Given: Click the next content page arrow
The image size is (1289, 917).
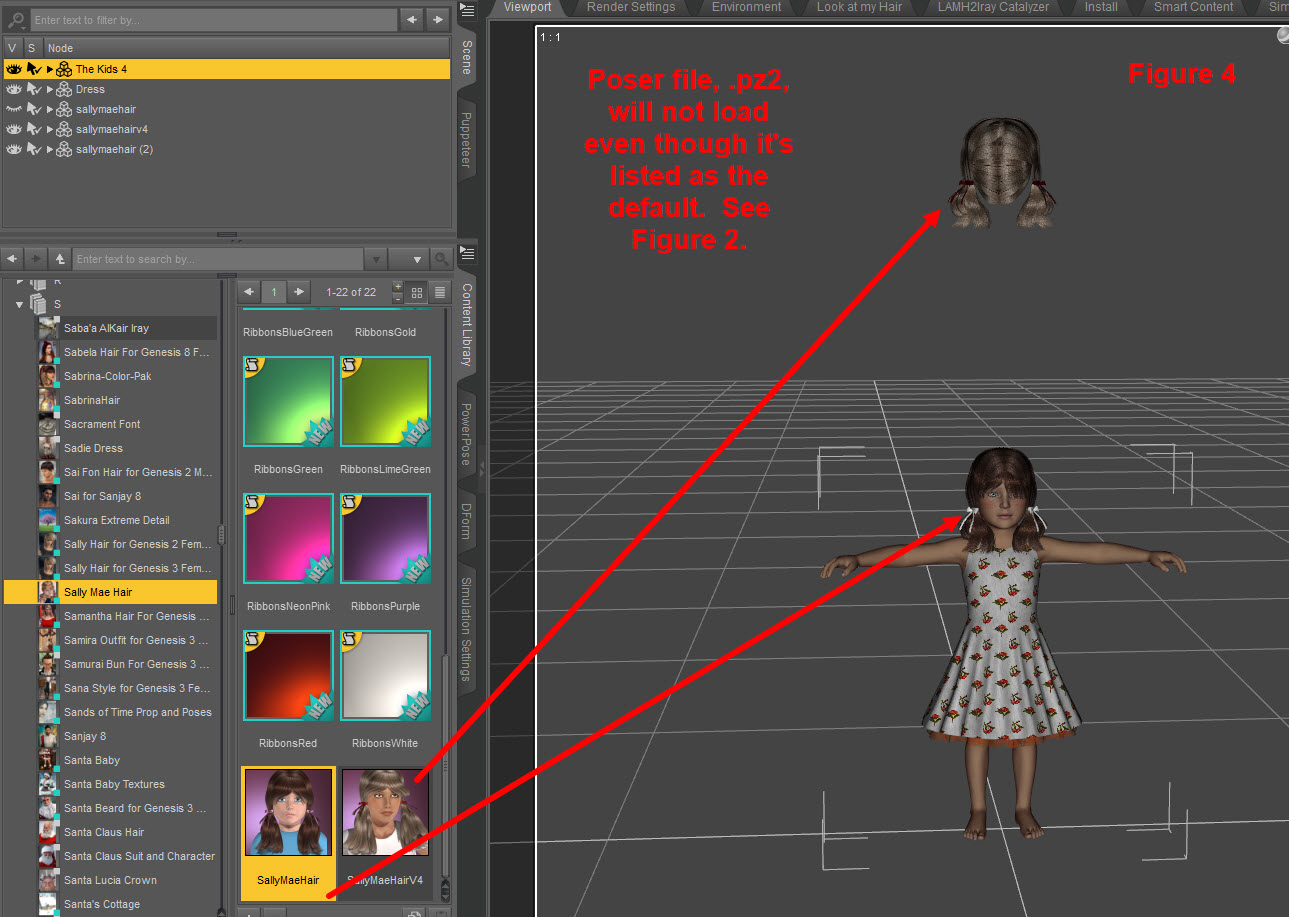Looking at the screenshot, I should (x=298, y=292).
